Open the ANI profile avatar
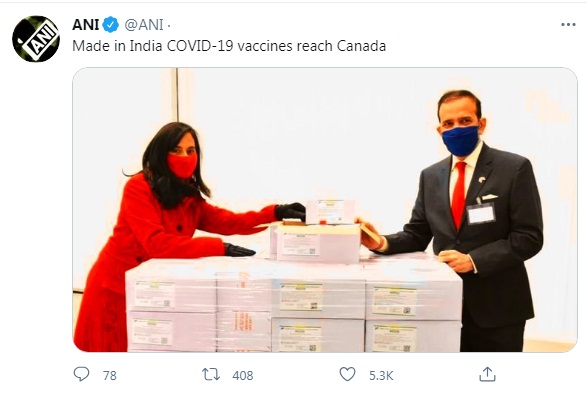This screenshot has width=587, height=393. coord(36,39)
